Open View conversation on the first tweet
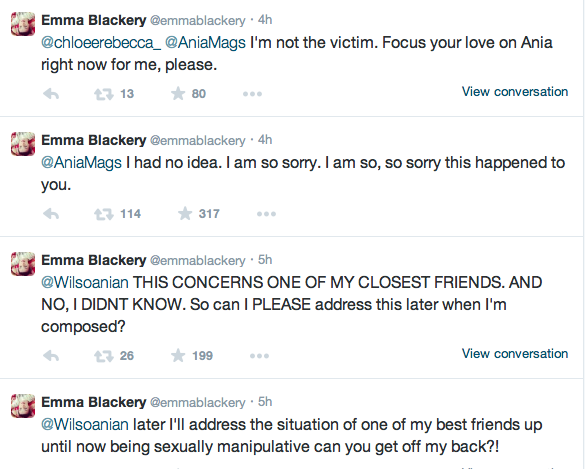 tap(515, 92)
